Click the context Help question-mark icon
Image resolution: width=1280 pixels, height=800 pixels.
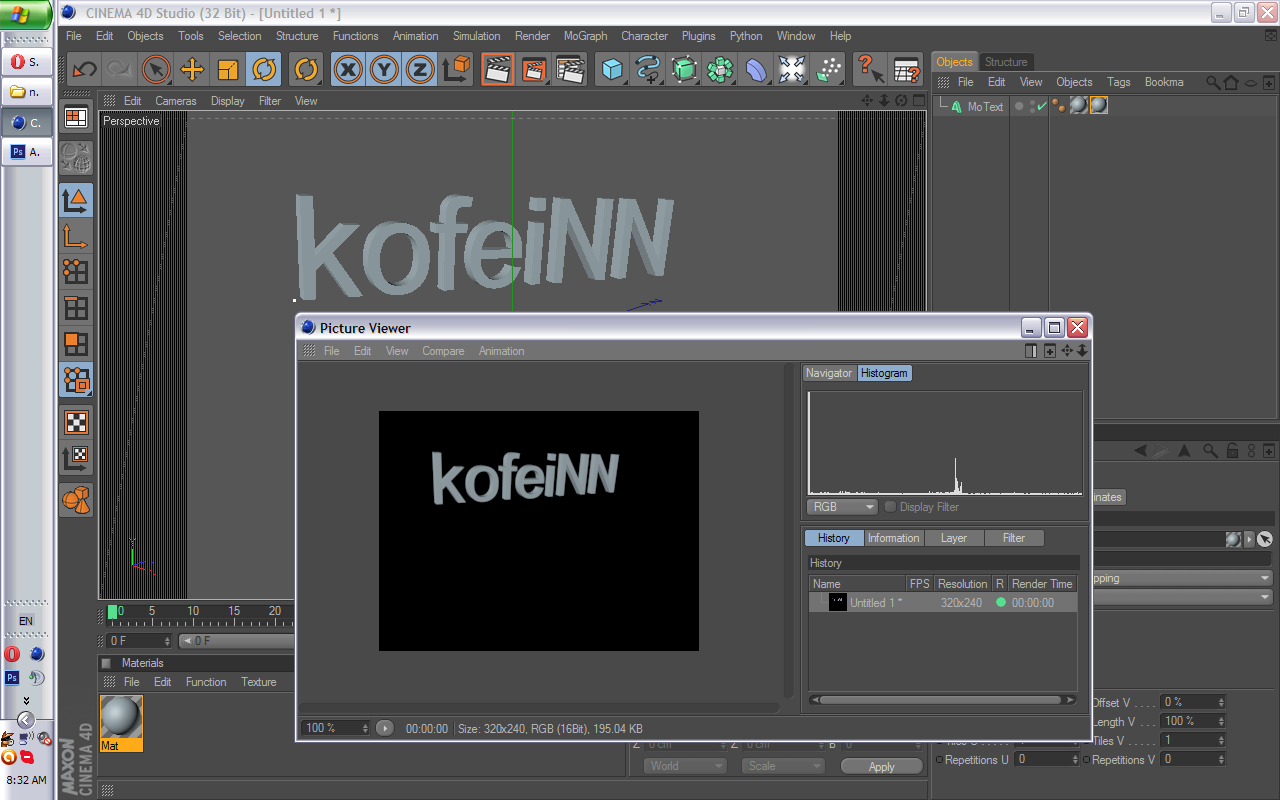pos(870,69)
